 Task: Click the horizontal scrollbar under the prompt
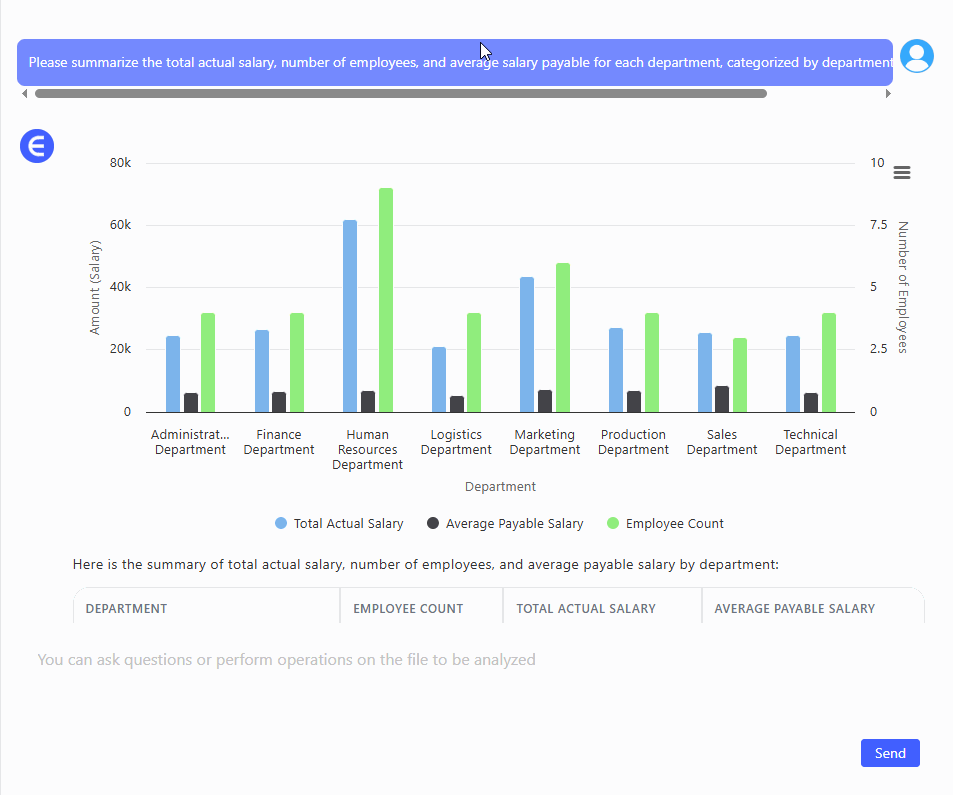pyautogui.click(x=400, y=94)
